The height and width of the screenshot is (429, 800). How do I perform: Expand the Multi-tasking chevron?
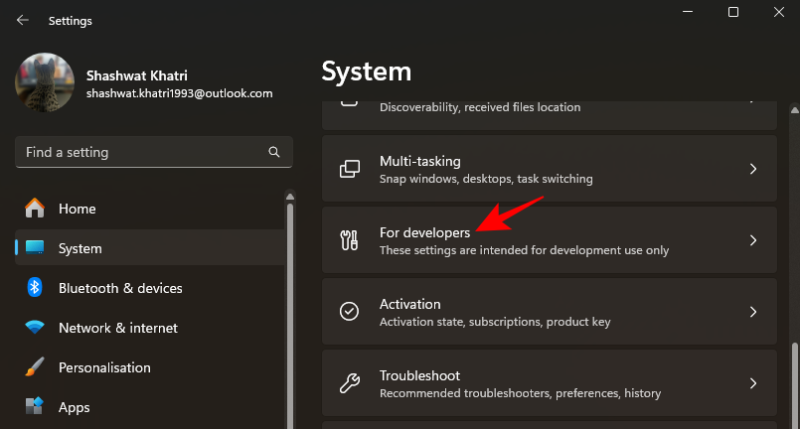pos(753,169)
